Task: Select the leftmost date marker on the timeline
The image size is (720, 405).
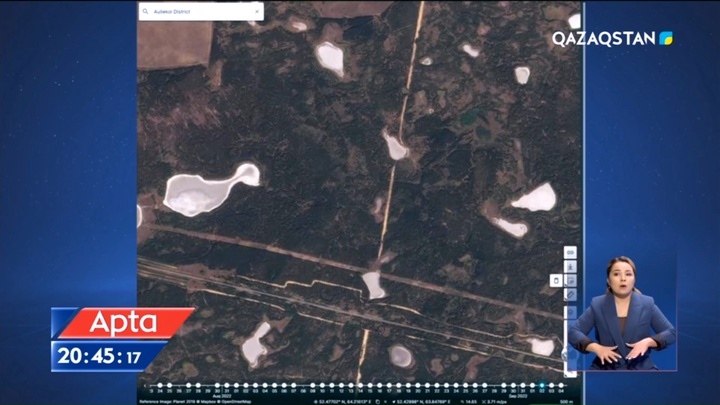Action: tap(150, 385)
